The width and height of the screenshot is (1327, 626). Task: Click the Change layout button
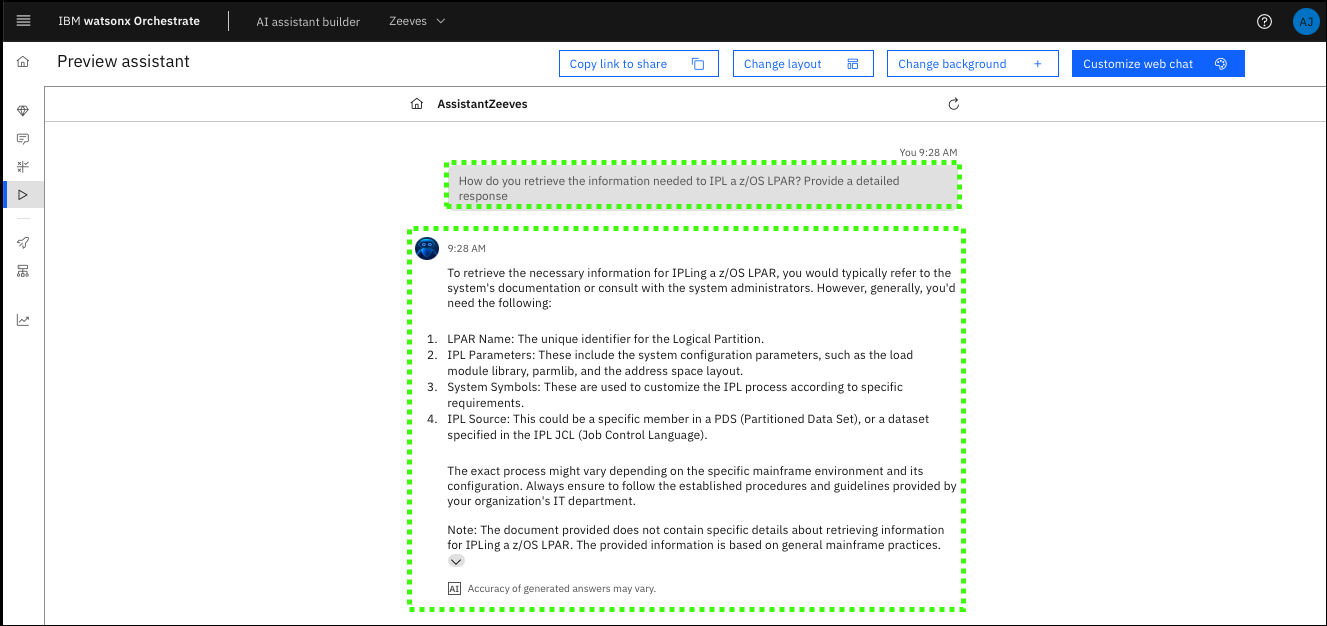tap(802, 64)
